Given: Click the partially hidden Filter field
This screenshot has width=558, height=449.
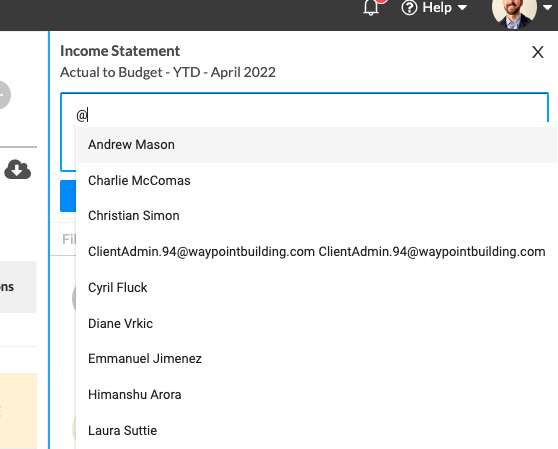Looking at the screenshot, I should (x=68, y=239).
